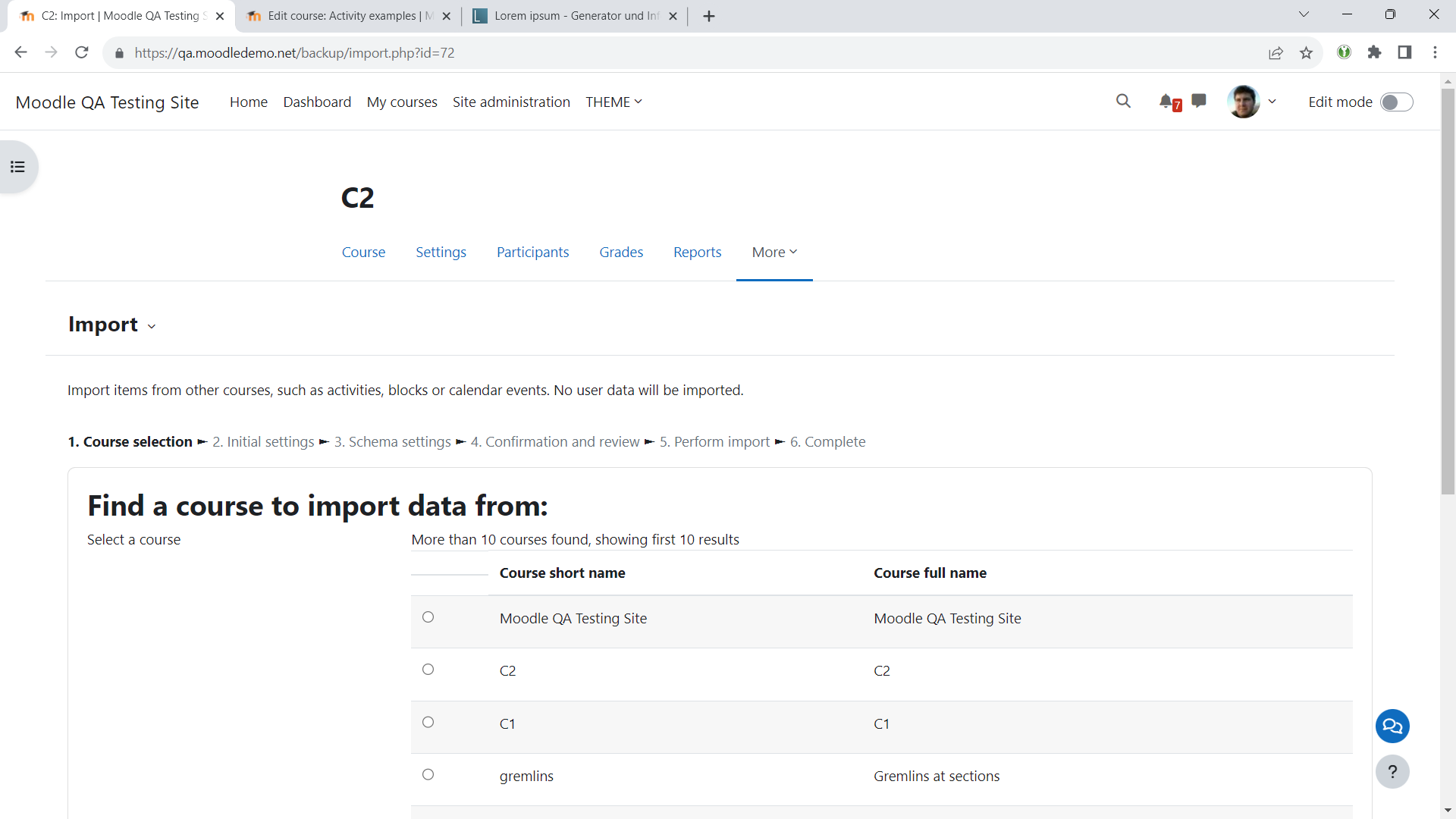Click the '2. Initial settings' step text
The image size is (1456, 819).
coord(263,442)
